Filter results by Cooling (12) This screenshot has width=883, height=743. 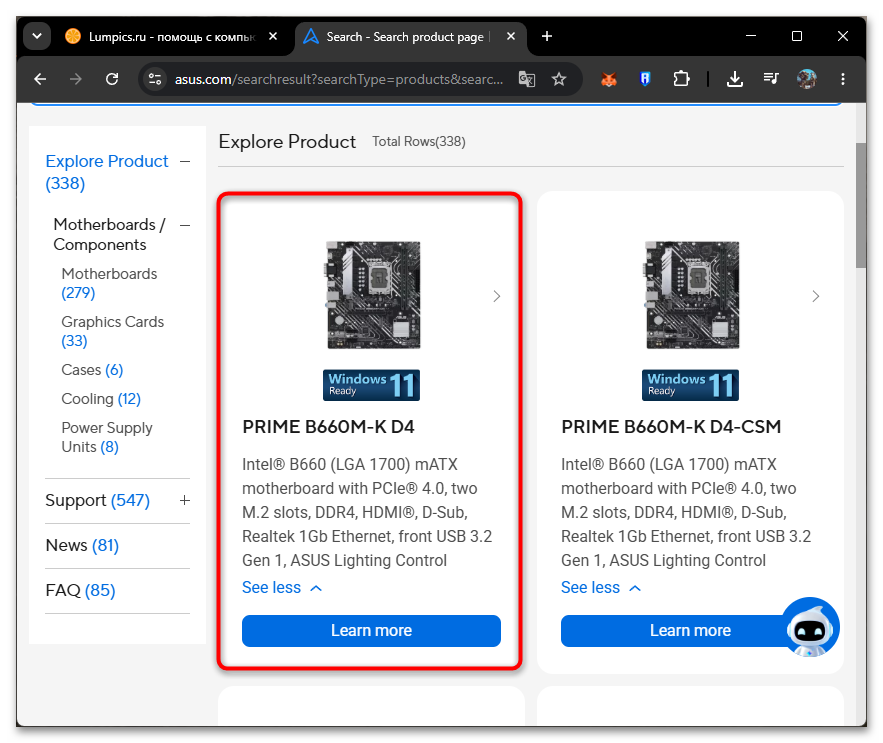click(x=101, y=399)
